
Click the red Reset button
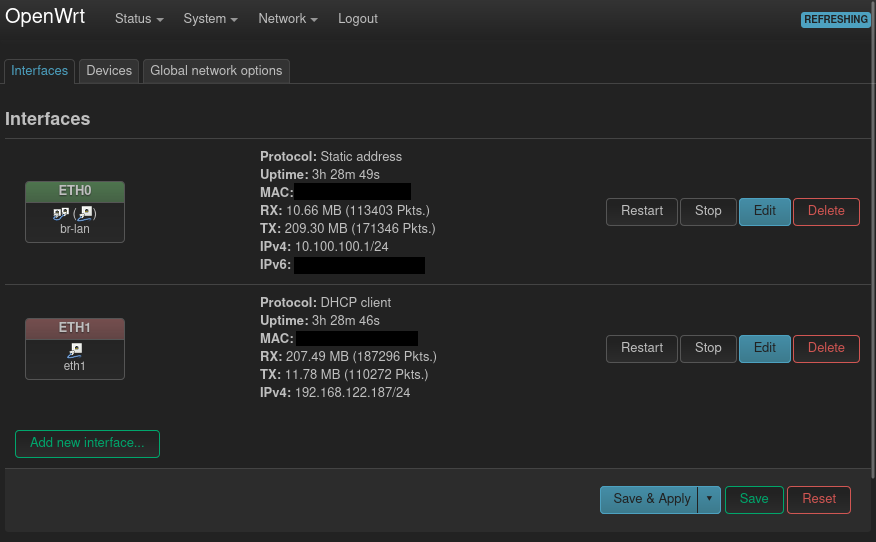point(819,499)
